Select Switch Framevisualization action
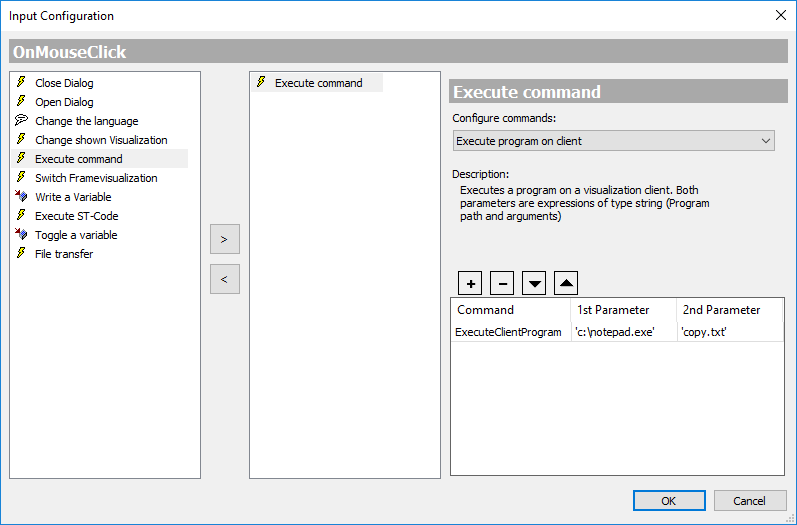Viewport: 797px width, 525px height. pos(96,178)
